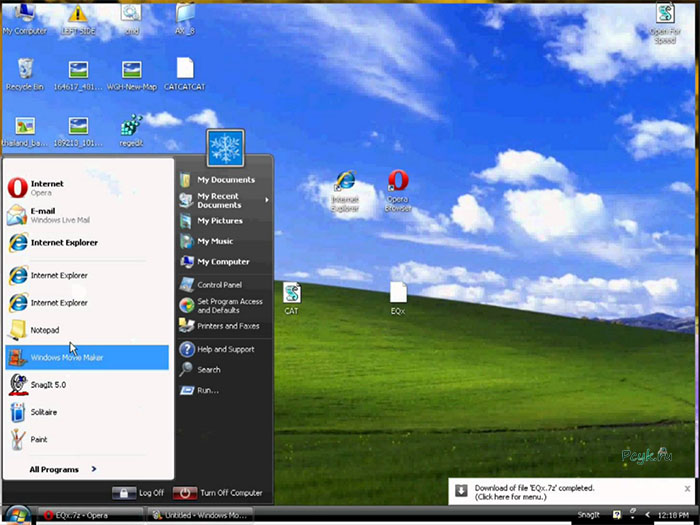Open My Computer in Start menu right pane
Viewport: 700px width, 525px height.
point(225,262)
